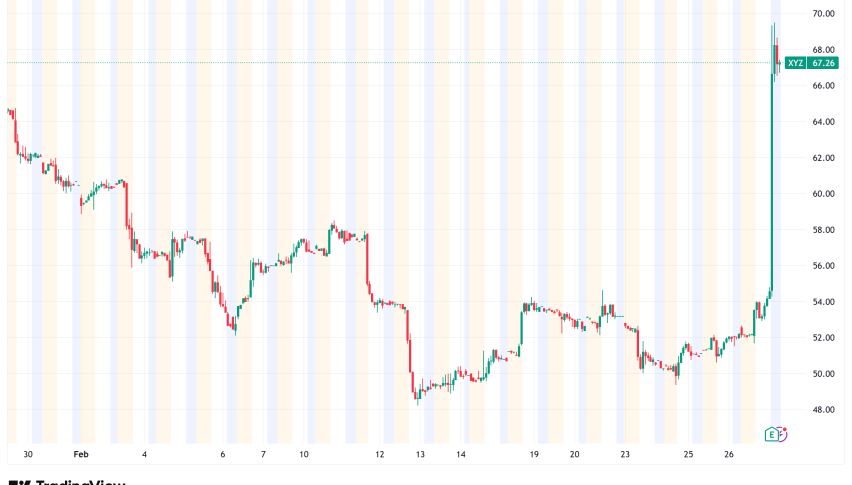Open the purple lightning news marker
852x485 pixels.
(783, 434)
